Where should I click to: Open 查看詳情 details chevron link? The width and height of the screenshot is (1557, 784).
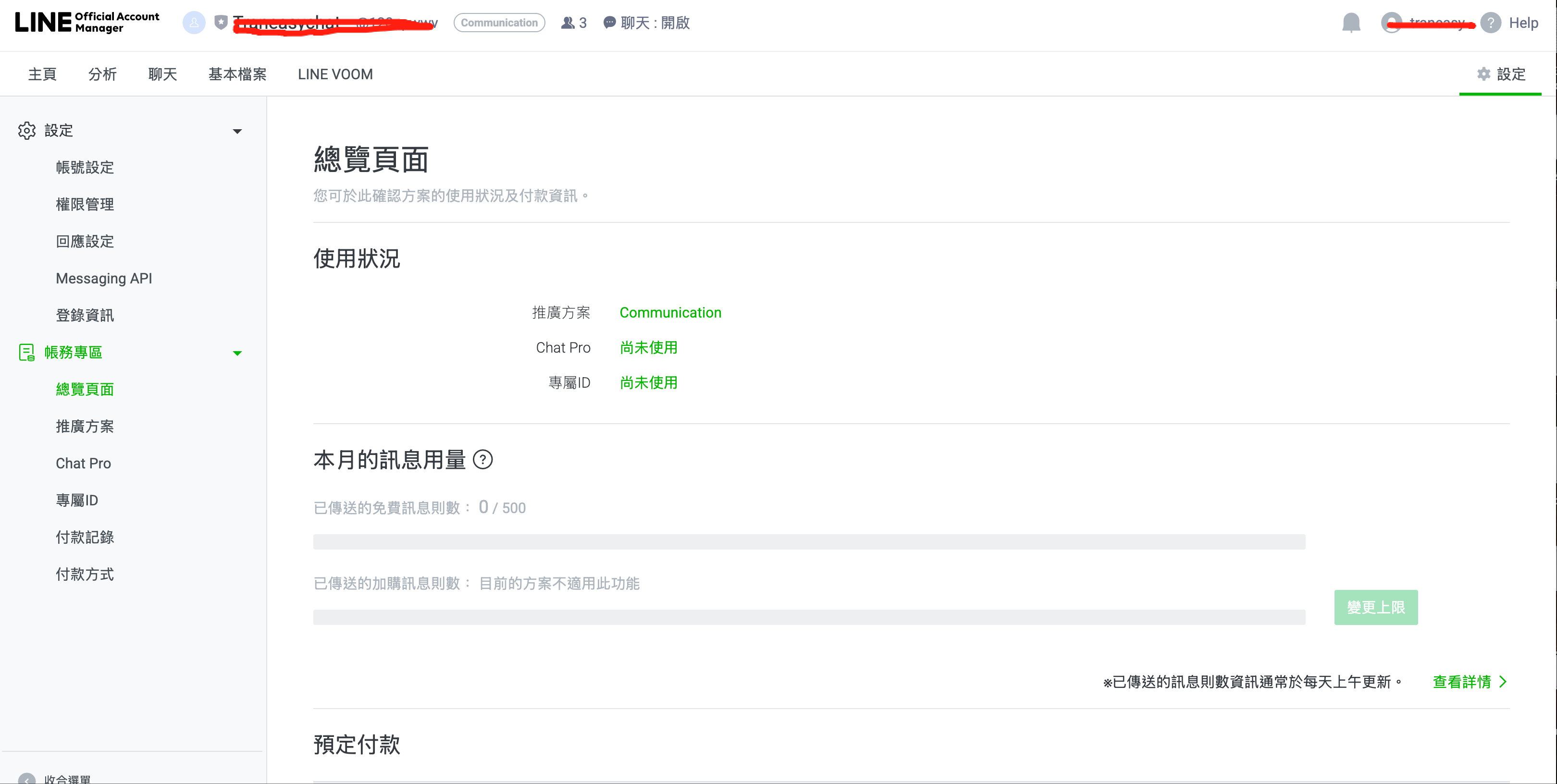pyautogui.click(x=1470, y=682)
